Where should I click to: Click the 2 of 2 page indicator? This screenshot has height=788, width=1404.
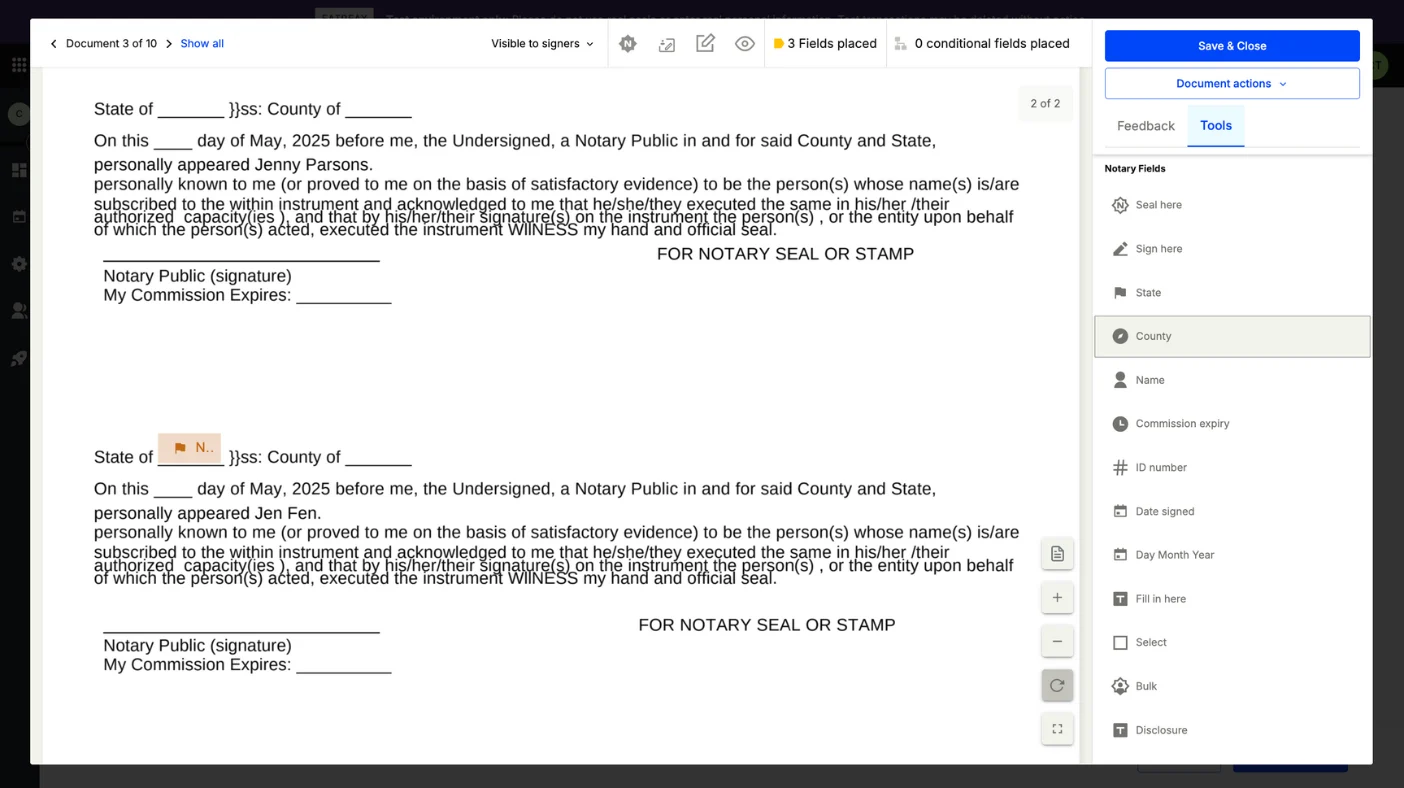1045,104
